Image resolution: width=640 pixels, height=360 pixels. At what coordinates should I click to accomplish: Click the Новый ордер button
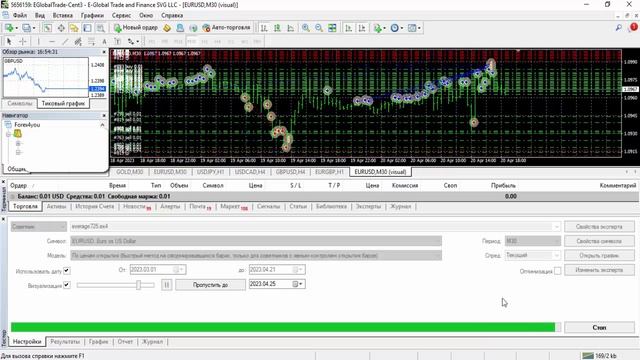tap(136, 28)
